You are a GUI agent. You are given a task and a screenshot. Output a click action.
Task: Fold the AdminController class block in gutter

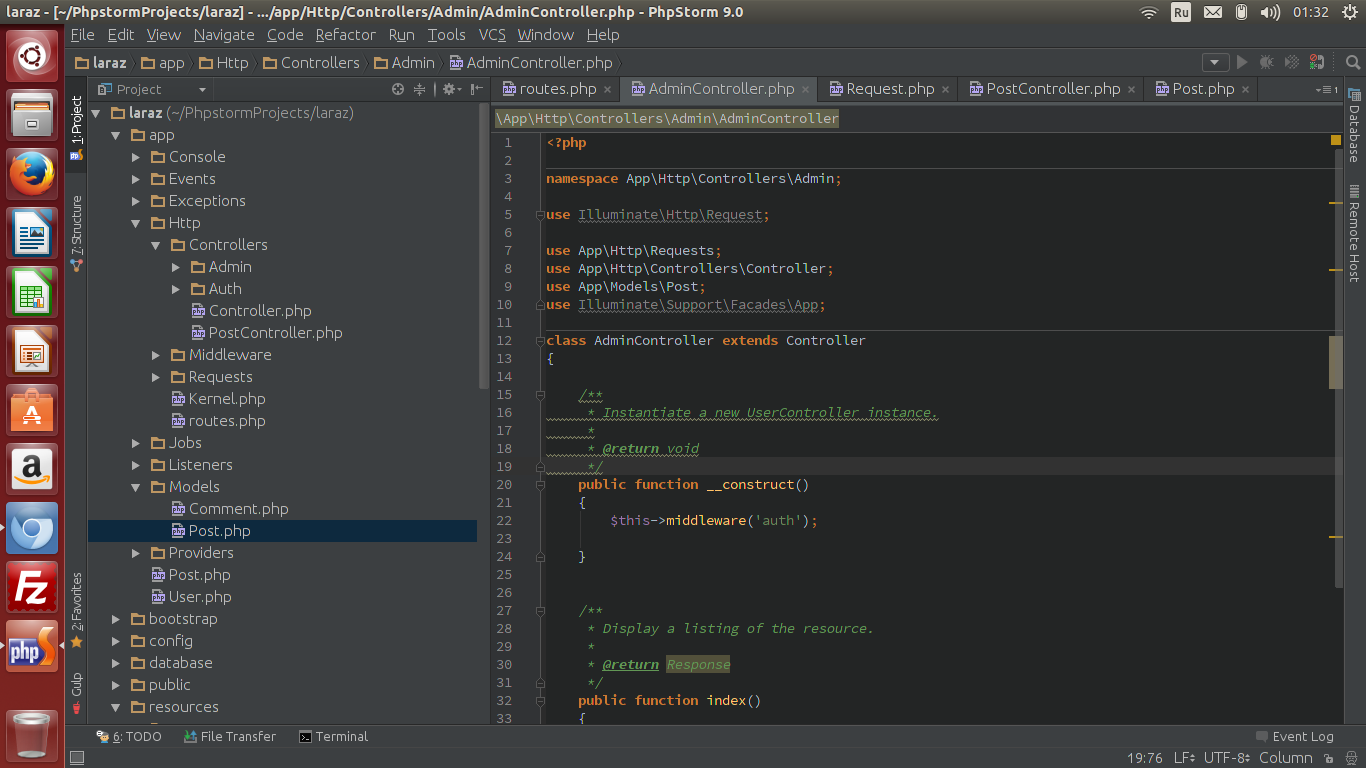540,341
